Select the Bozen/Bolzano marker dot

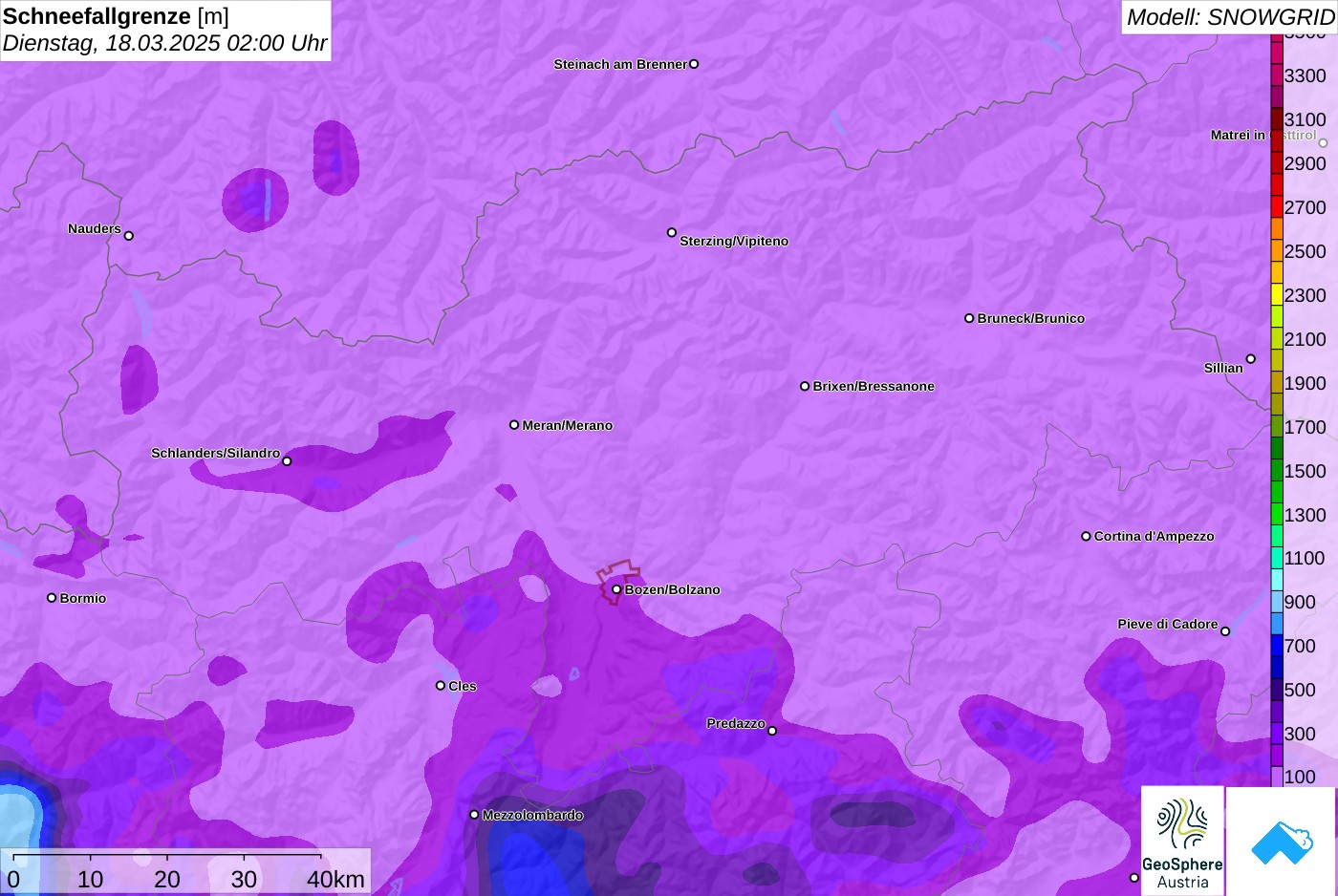point(616,589)
